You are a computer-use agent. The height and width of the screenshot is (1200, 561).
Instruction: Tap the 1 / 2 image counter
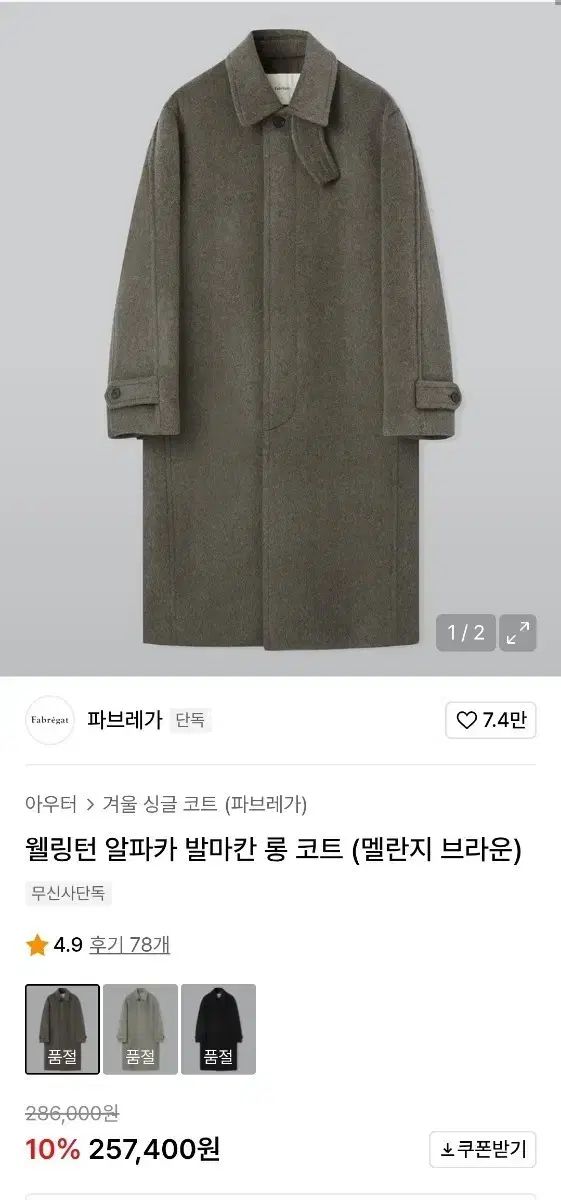pos(466,632)
